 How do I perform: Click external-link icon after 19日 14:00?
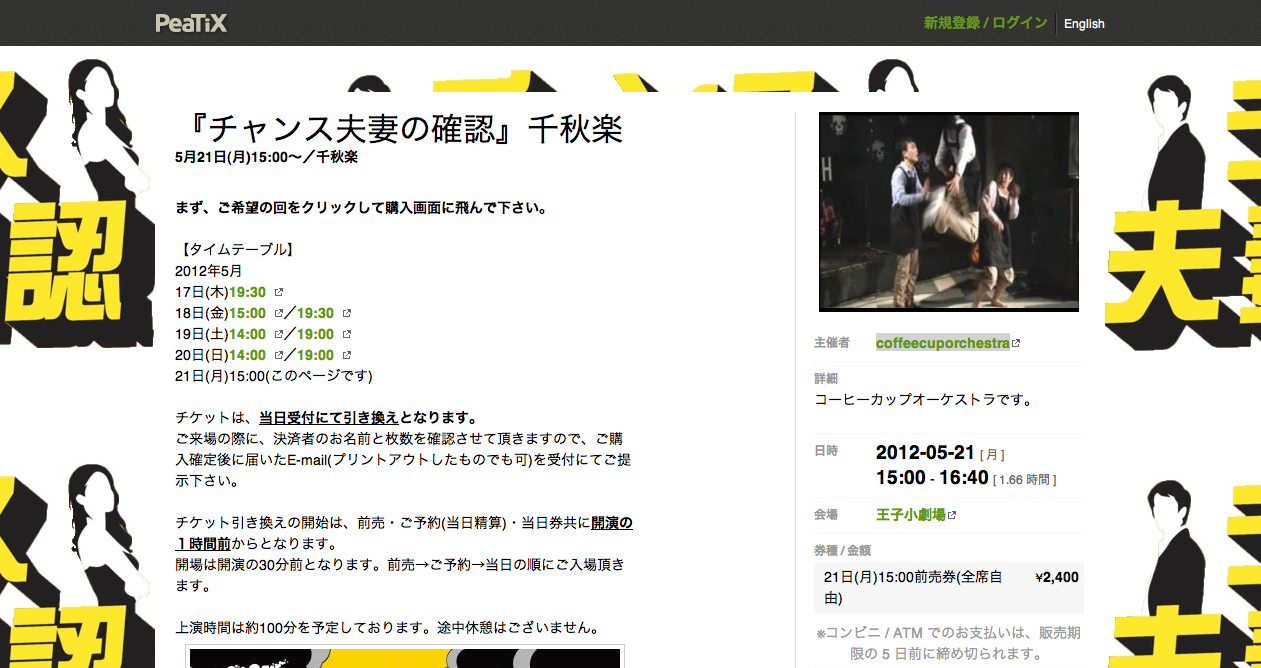pyautogui.click(x=279, y=334)
